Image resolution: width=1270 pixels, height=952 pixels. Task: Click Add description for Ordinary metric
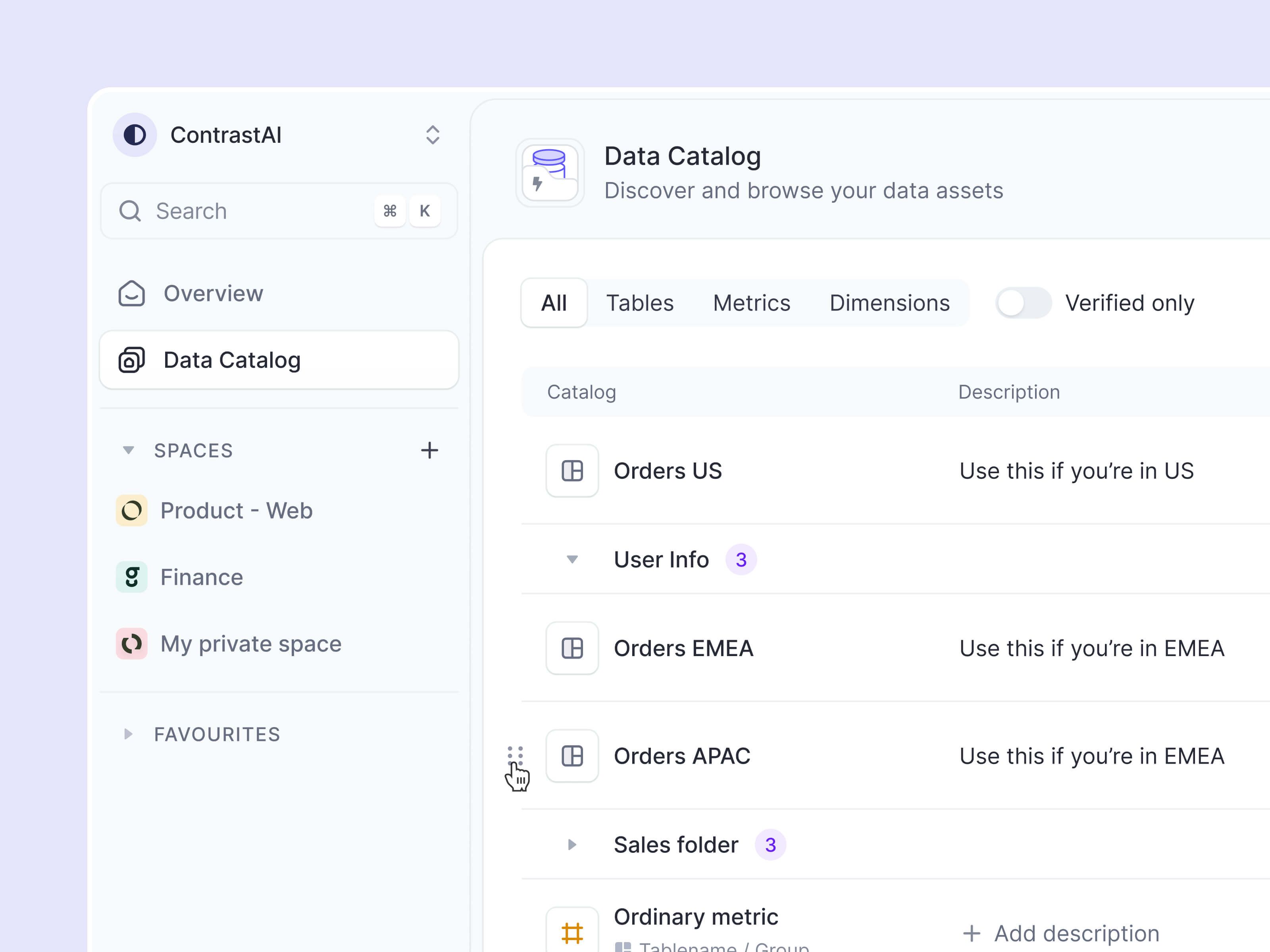click(x=1061, y=934)
